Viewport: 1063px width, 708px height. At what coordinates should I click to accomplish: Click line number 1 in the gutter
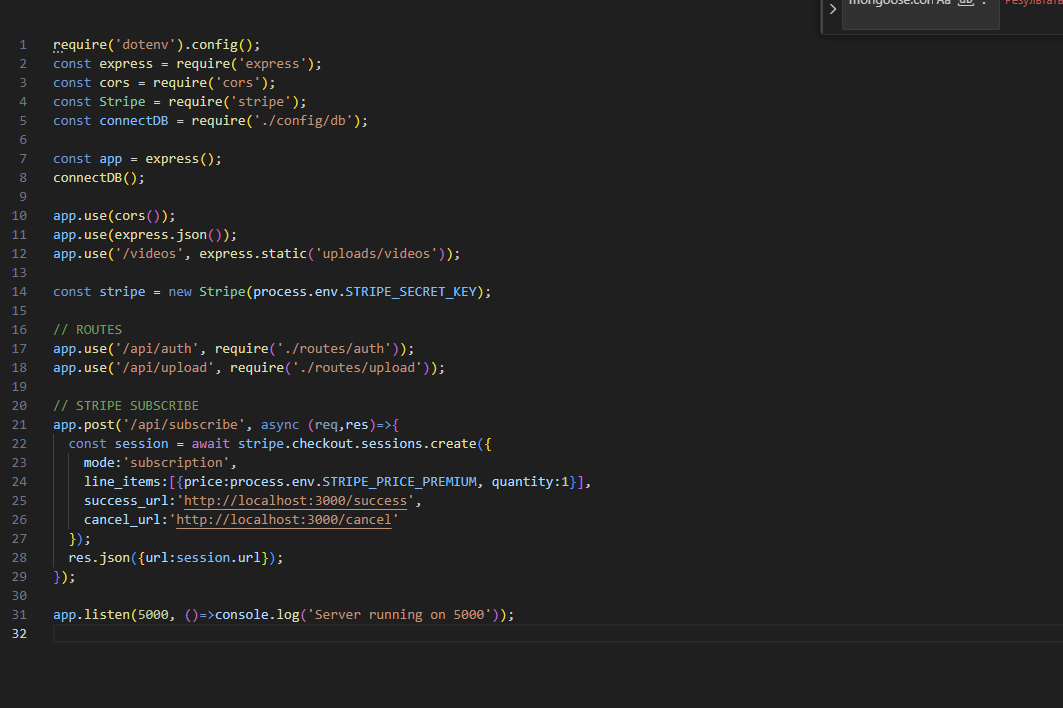tap(23, 45)
